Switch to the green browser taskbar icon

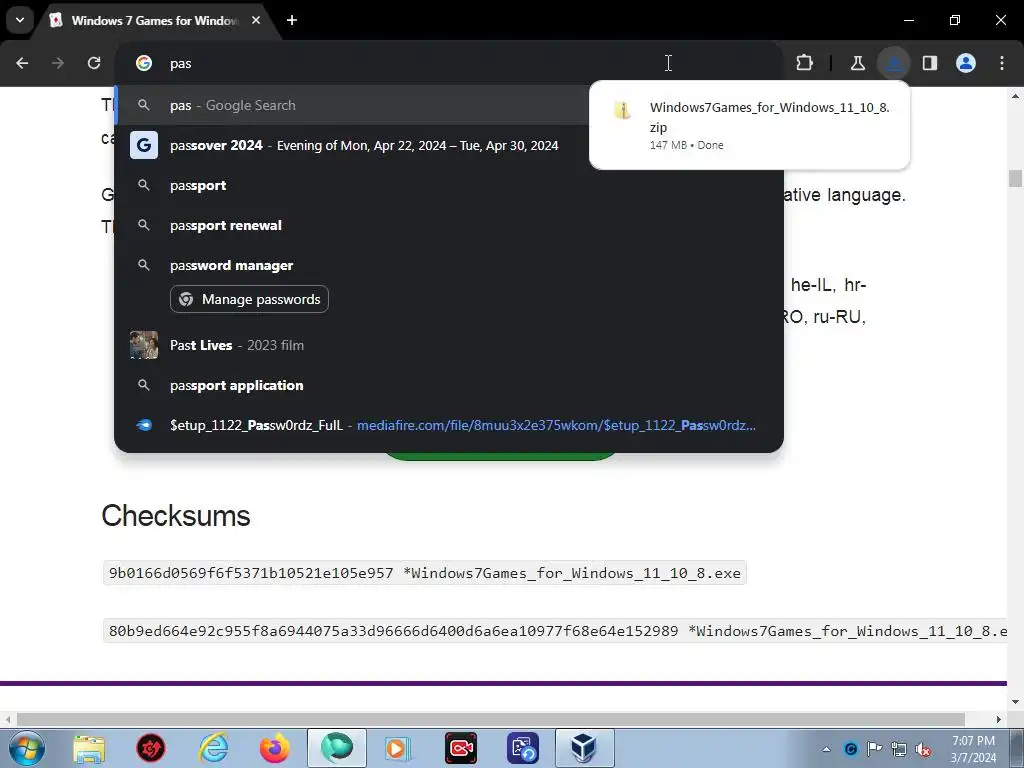pos(337,748)
